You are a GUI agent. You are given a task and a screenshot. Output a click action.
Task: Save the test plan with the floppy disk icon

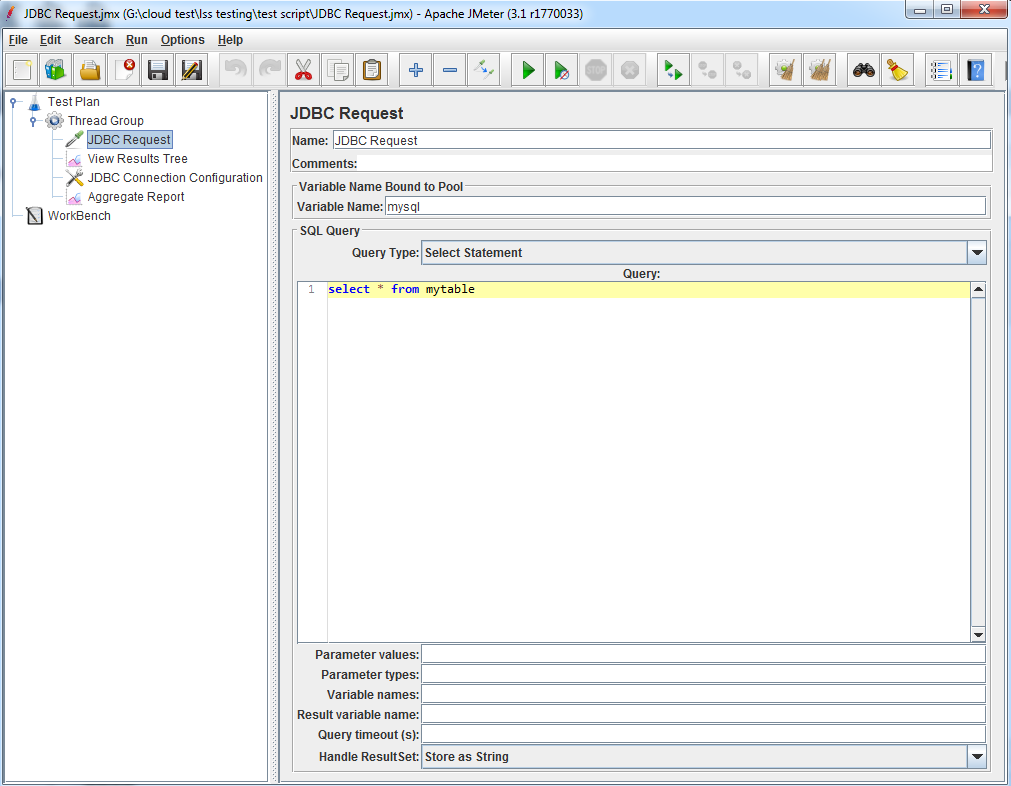[x=158, y=70]
